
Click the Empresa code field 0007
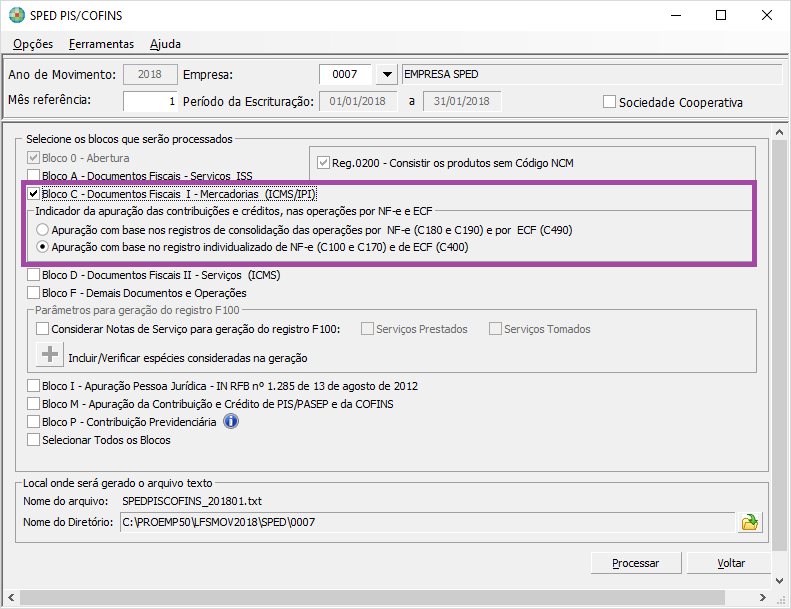345,75
